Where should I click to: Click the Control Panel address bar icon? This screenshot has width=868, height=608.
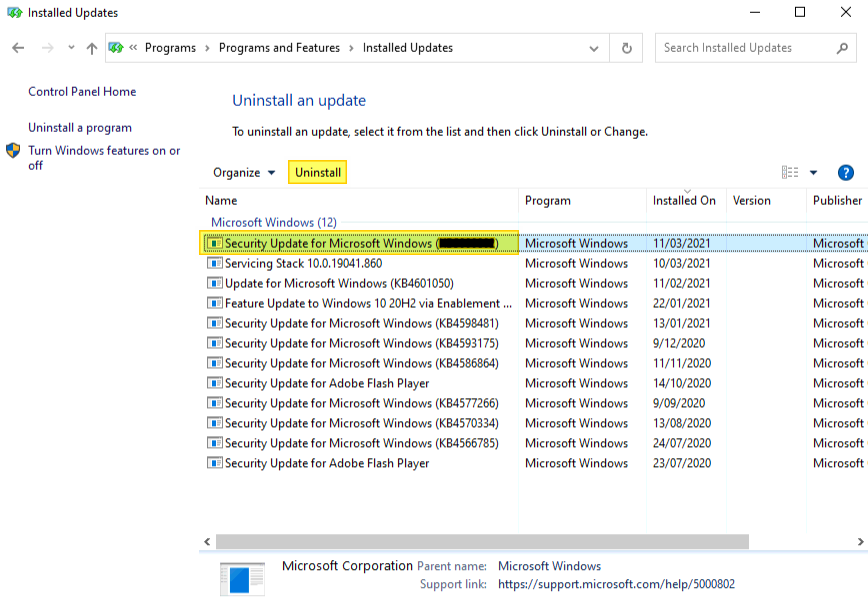pos(116,48)
